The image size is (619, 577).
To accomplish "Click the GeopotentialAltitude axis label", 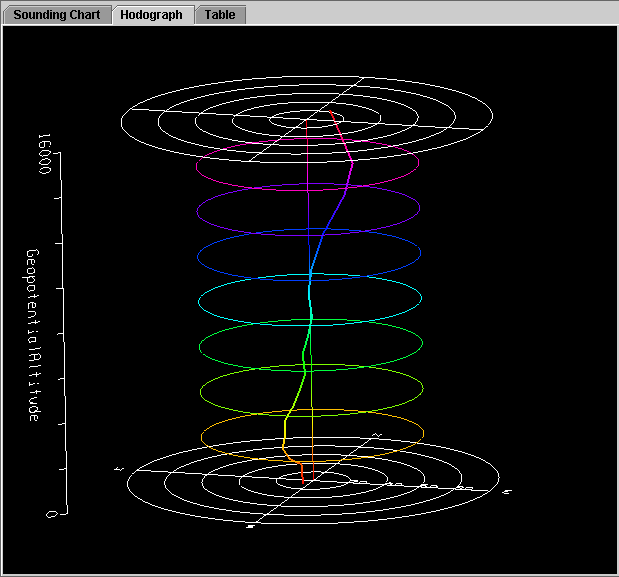I will click(x=33, y=334).
